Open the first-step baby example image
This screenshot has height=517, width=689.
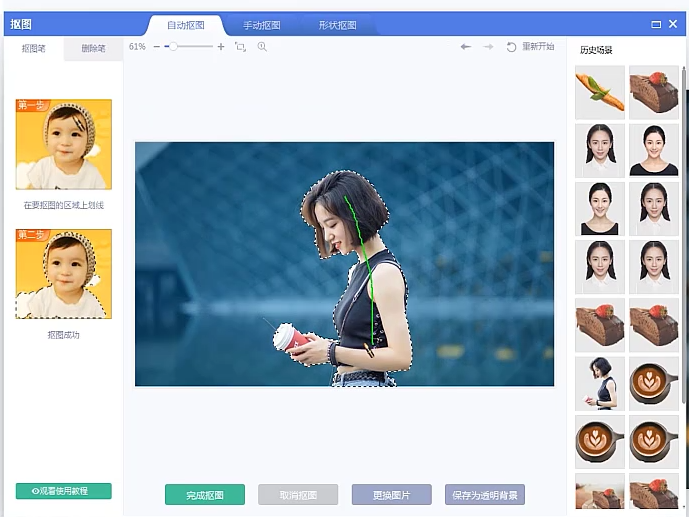tap(64, 145)
